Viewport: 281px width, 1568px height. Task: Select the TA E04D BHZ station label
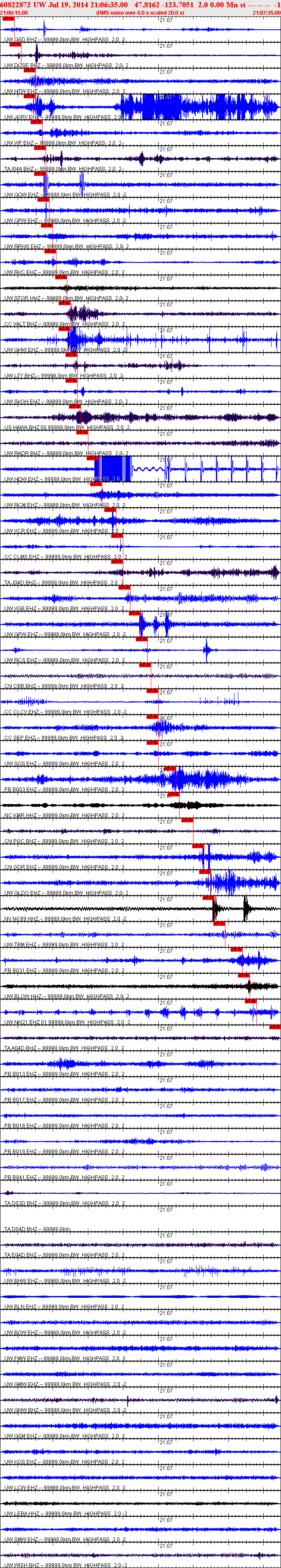[64, 1255]
